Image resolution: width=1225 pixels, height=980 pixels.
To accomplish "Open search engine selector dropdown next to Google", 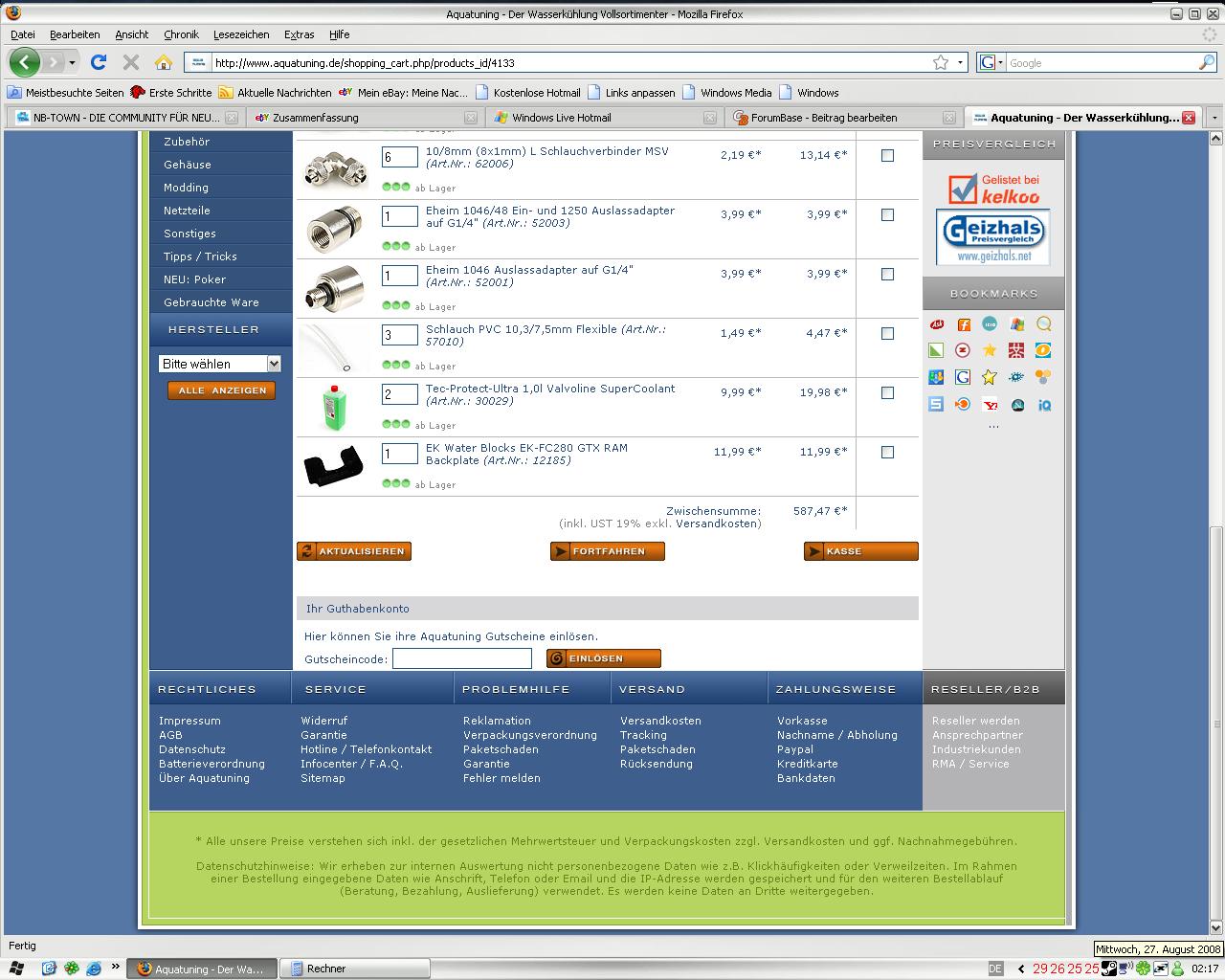I will click(1000, 62).
